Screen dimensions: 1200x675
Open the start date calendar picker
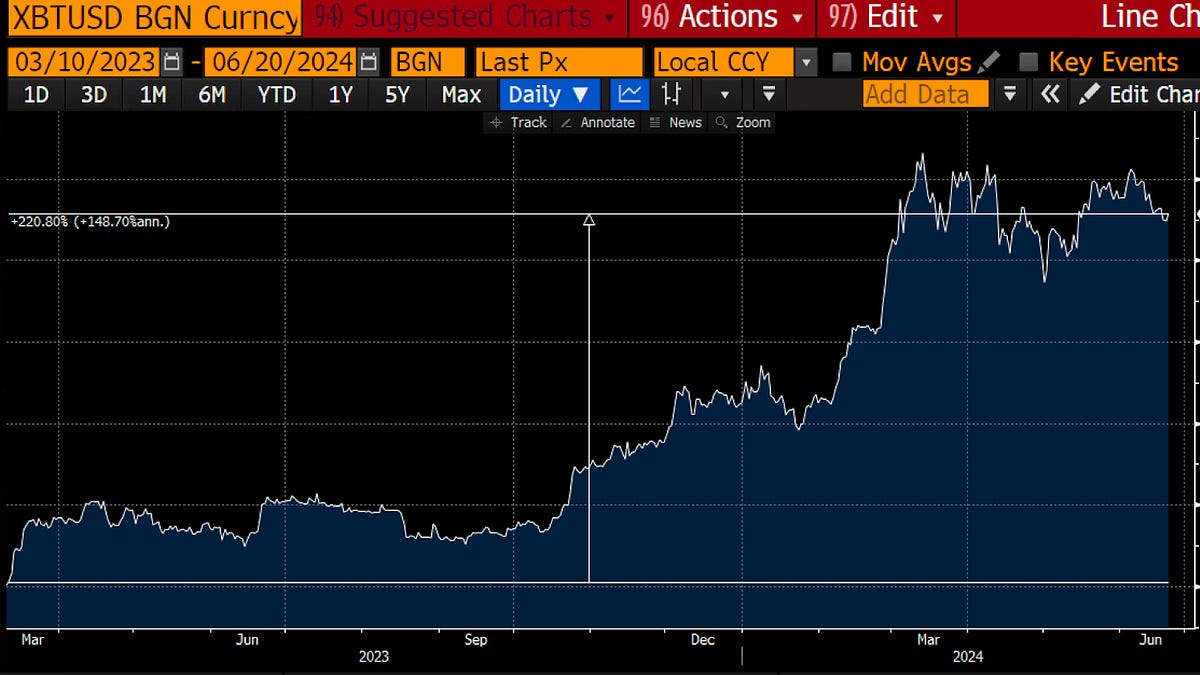pyautogui.click(x=172, y=62)
